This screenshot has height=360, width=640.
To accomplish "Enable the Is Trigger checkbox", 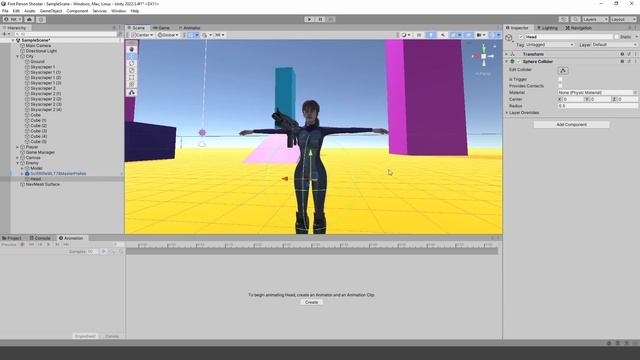I will click(x=560, y=80).
